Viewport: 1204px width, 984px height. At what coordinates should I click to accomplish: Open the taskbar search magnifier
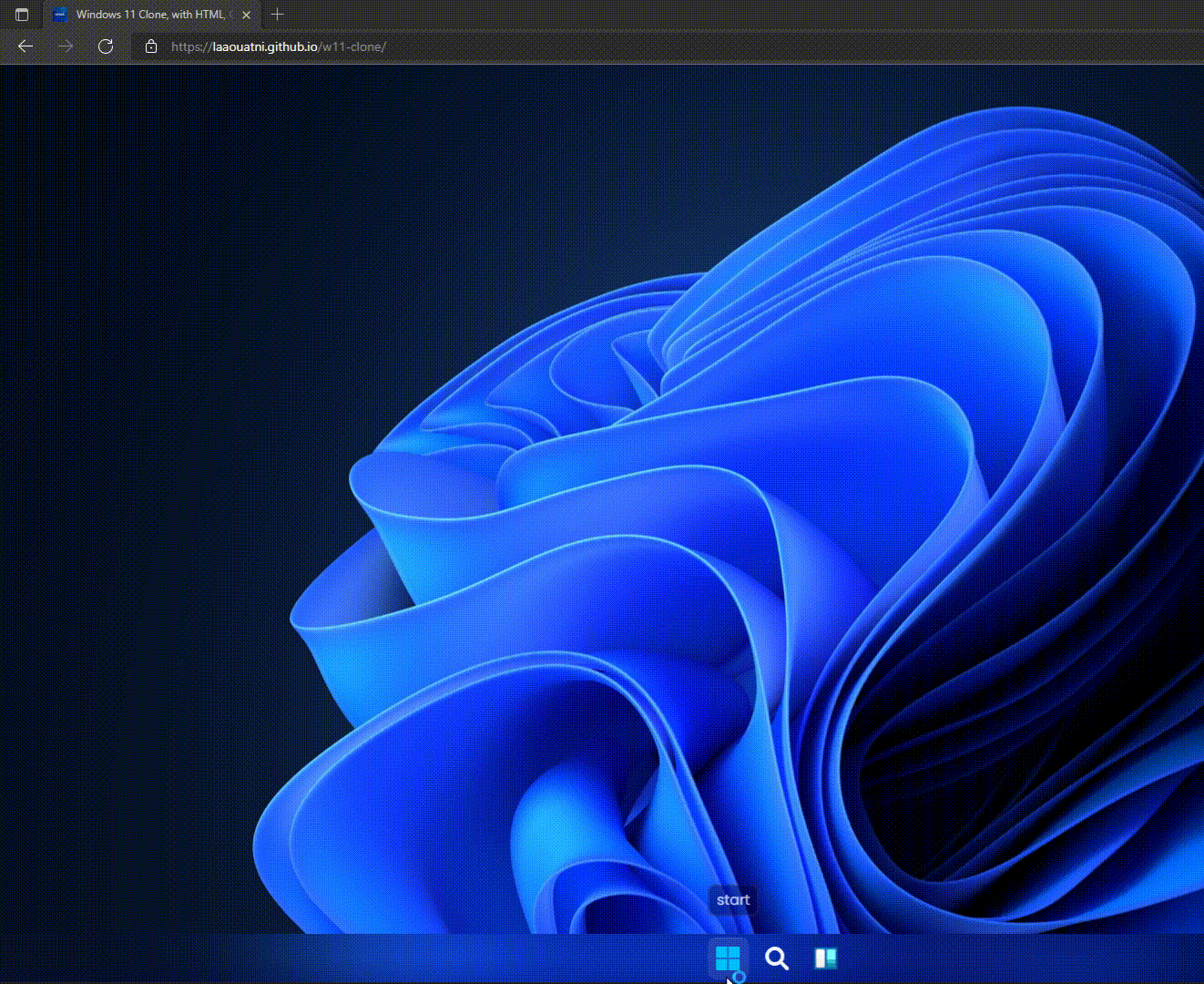point(776,958)
